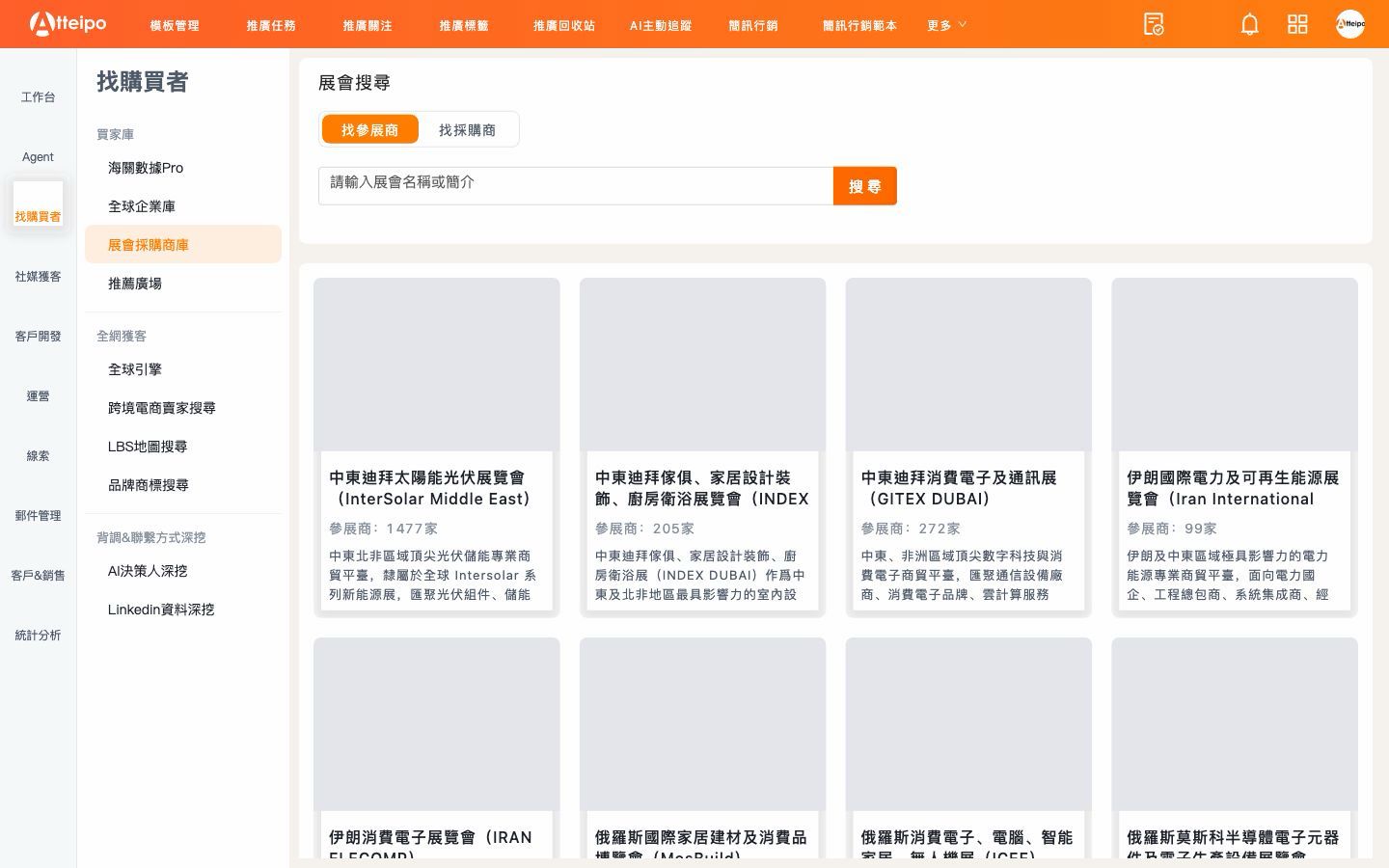Open 推廣回收站 in the top navigation
This screenshot has height=868, width=1389.
tap(564, 25)
